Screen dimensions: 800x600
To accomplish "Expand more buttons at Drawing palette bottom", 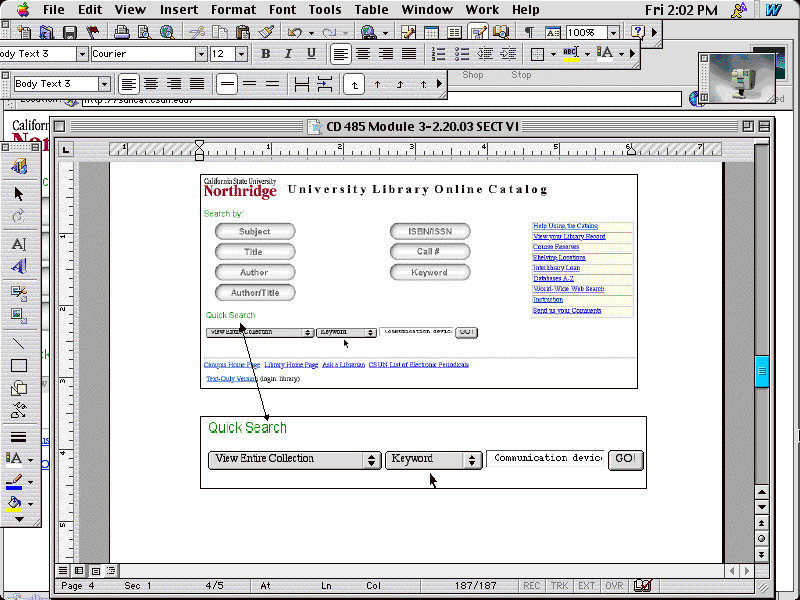I will pyautogui.click(x=19, y=519).
